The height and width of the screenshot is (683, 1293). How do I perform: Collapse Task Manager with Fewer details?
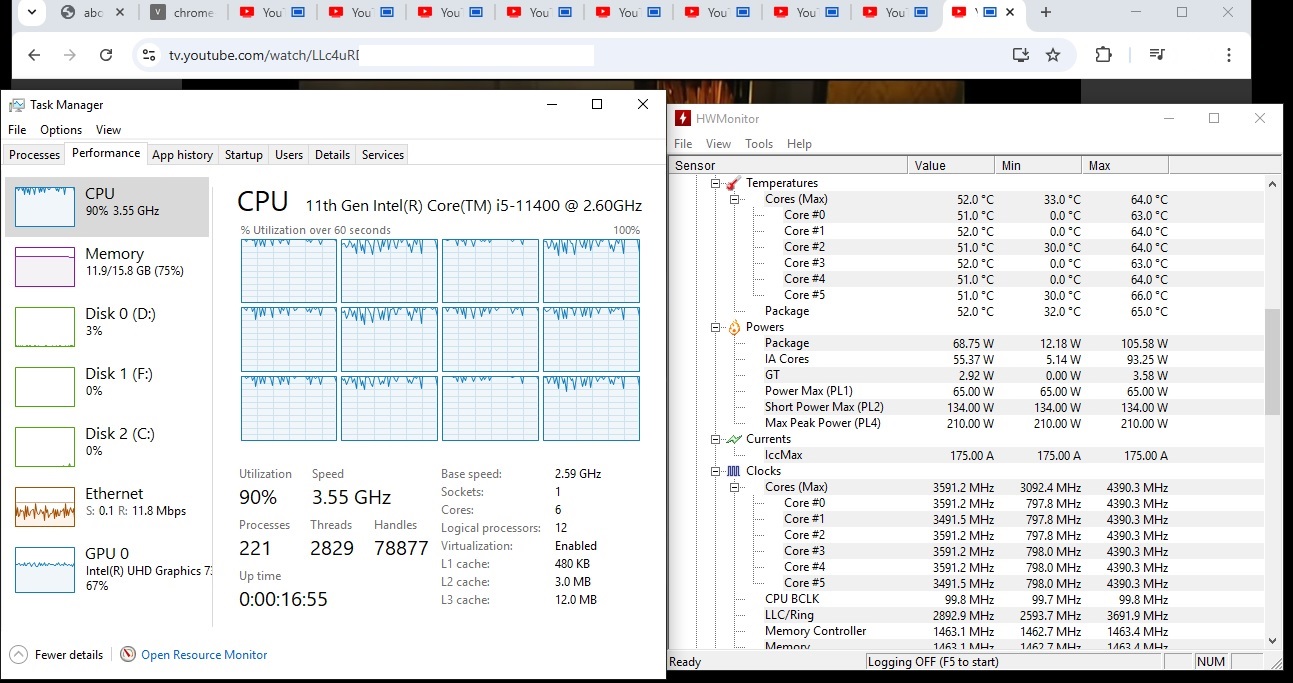pyautogui.click(x=57, y=655)
